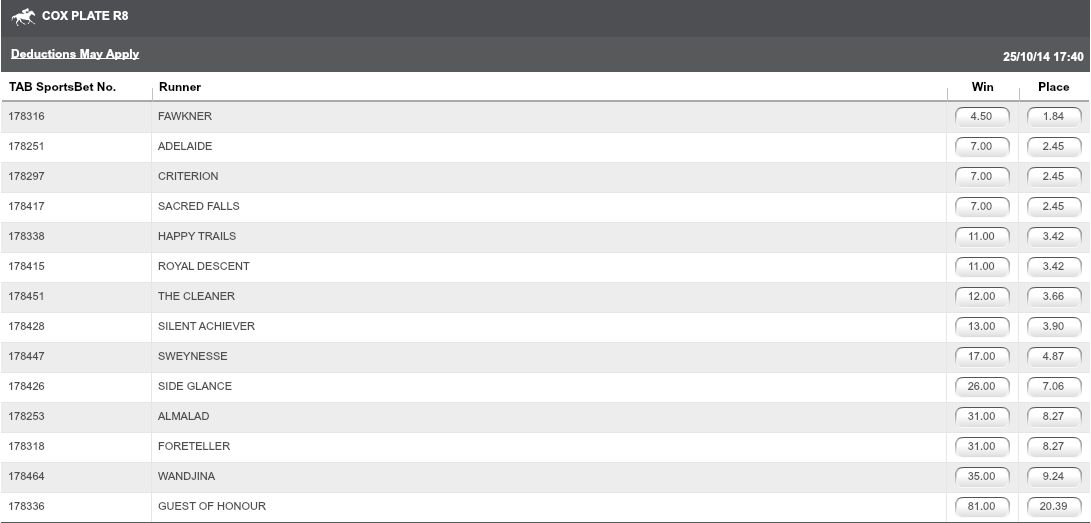Bet on Adelaide to win at 7.00
This screenshot has width=1091, height=523.
982,146
